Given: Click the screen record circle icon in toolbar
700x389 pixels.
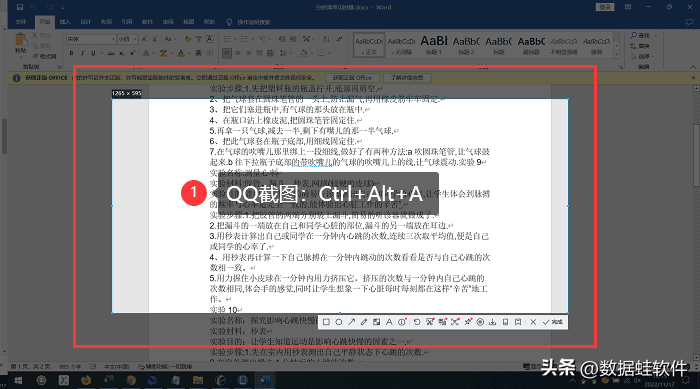Looking at the screenshot, I should tap(480, 322).
